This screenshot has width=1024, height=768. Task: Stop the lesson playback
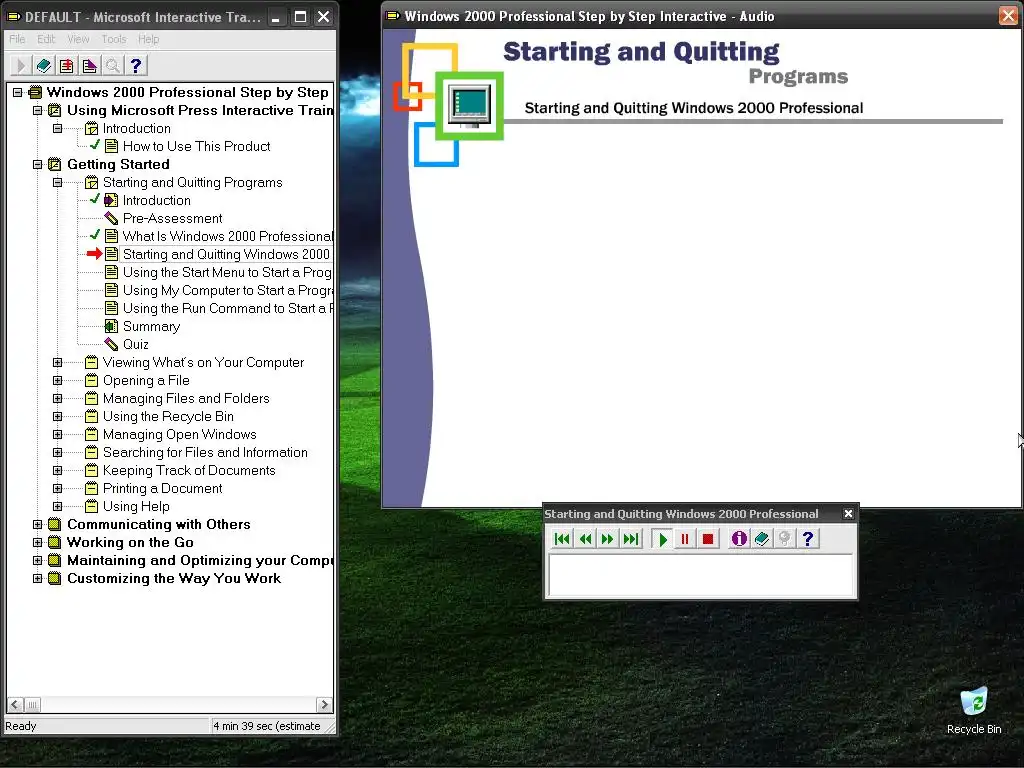(x=707, y=539)
